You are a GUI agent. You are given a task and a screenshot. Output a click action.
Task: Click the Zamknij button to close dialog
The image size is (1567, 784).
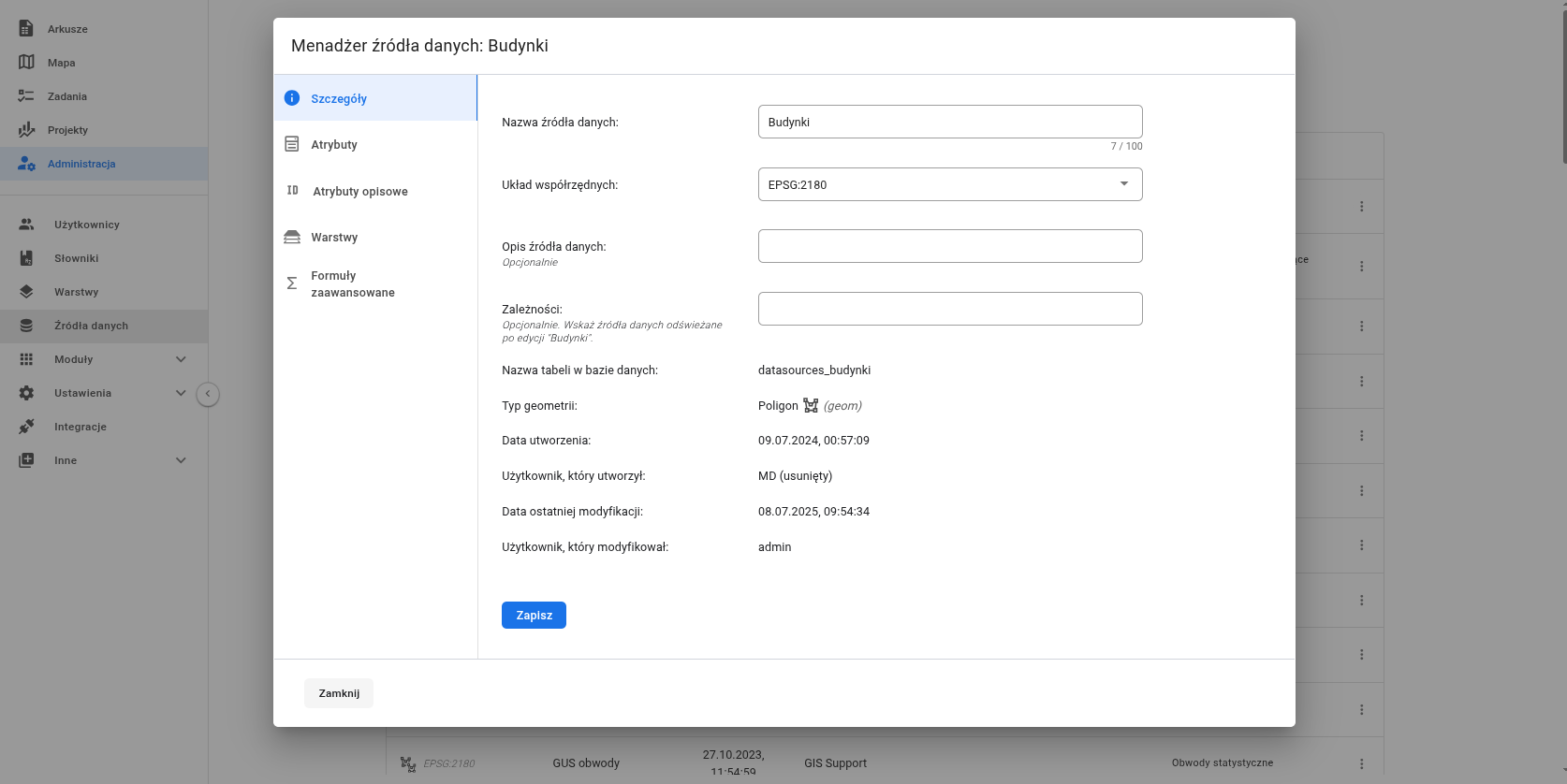tap(339, 693)
